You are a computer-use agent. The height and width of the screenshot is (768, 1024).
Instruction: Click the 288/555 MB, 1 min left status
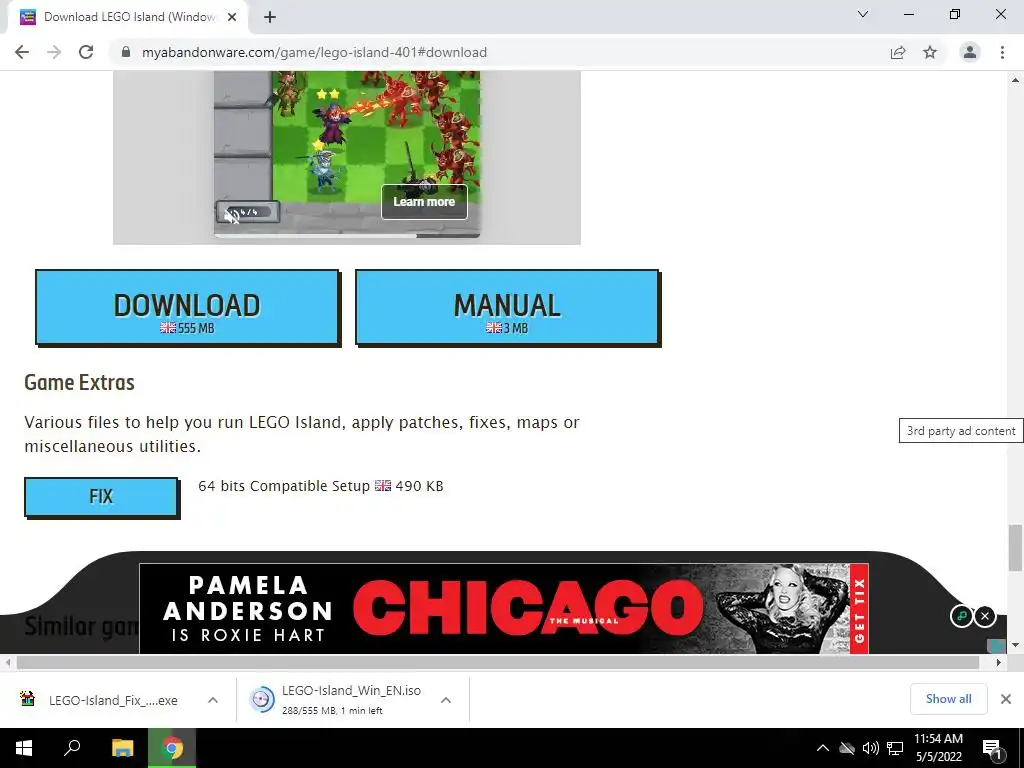coord(332,711)
